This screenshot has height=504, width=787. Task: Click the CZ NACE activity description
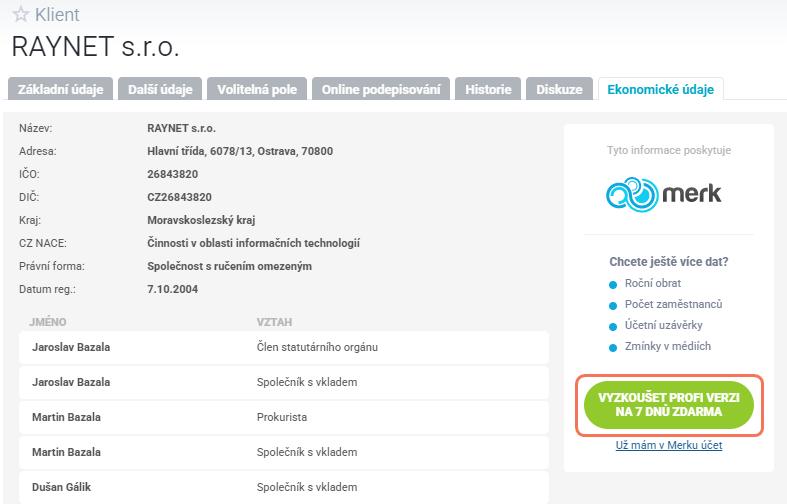coord(253,243)
